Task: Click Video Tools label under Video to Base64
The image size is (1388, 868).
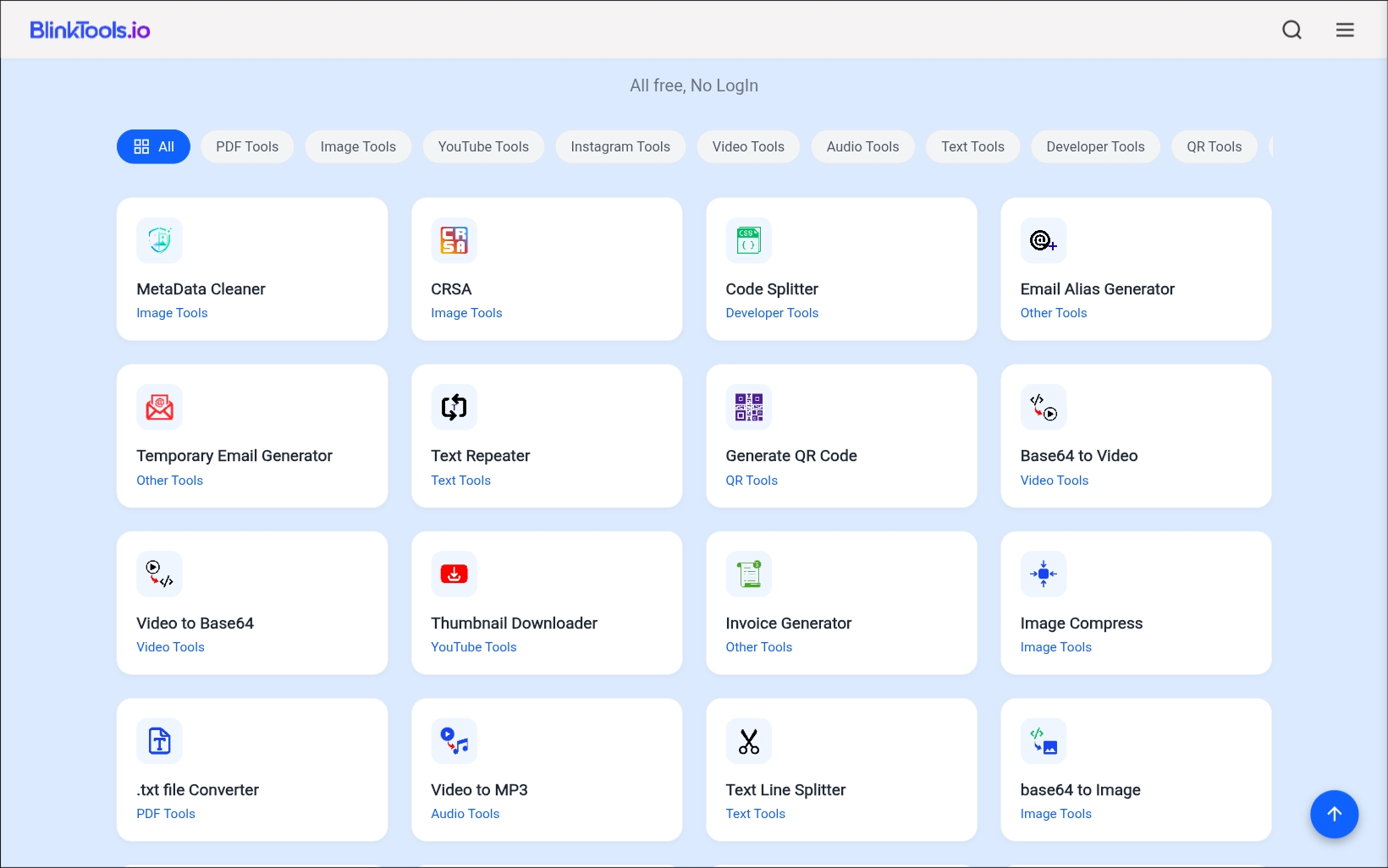Action: pyautogui.click(x=170, y=647)
